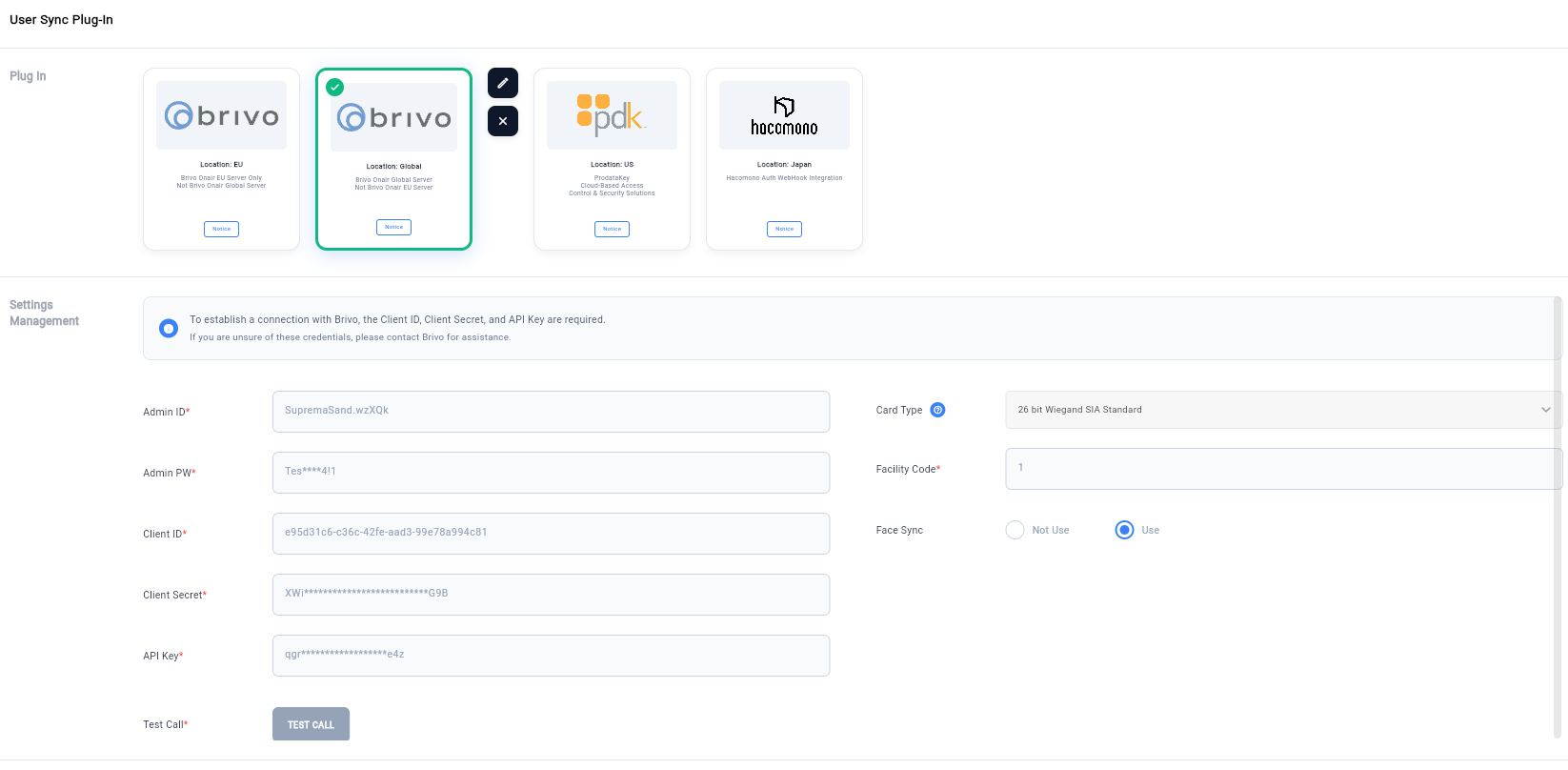Click the 'Location: EU' text

click(221, 164)
